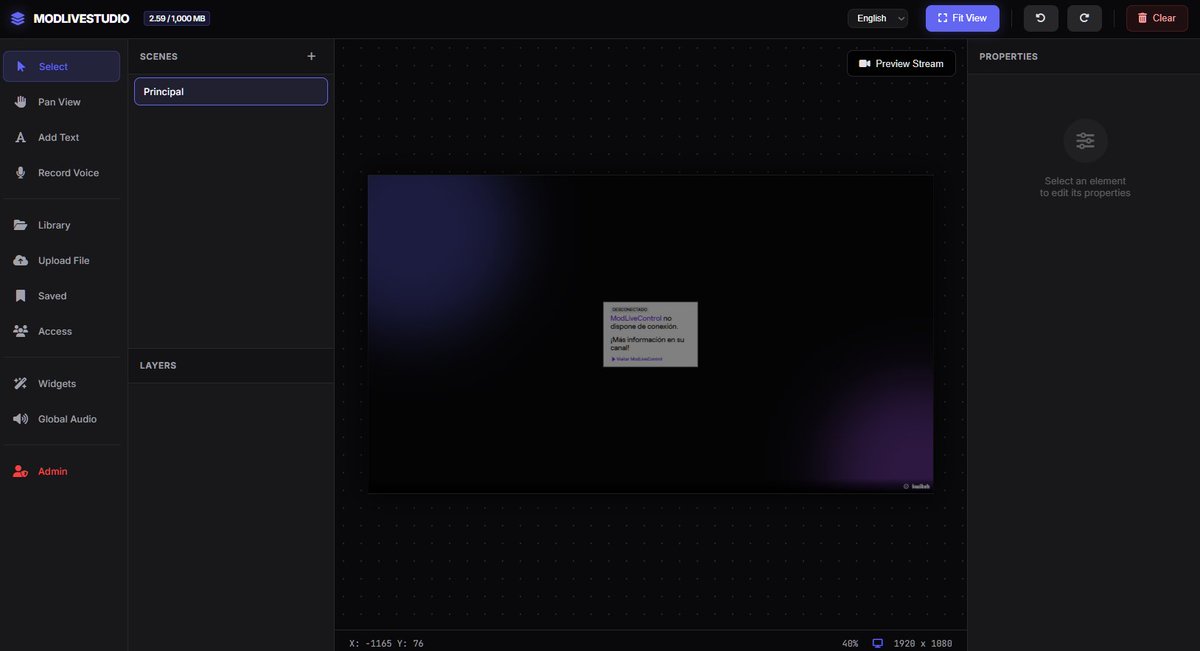1200x651 pixels.
Task: Open the Saved items section
Action: tap(61, 296)
